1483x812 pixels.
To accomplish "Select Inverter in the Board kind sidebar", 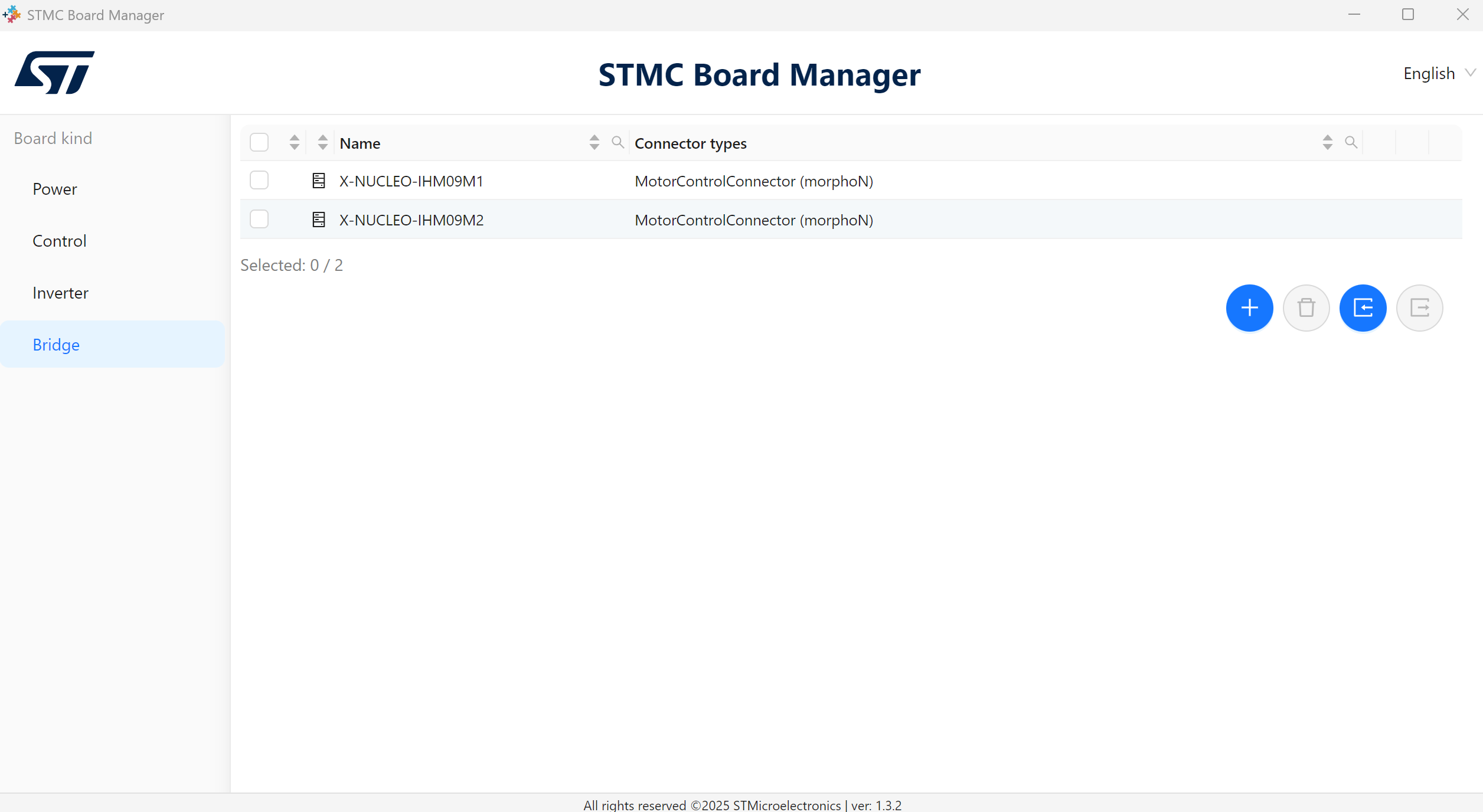I will click(60, 293).
